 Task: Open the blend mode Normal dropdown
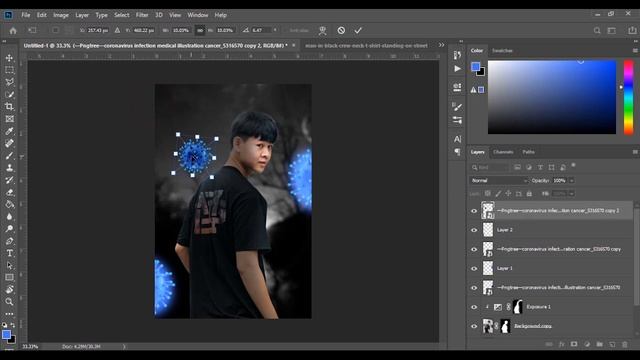499,180
